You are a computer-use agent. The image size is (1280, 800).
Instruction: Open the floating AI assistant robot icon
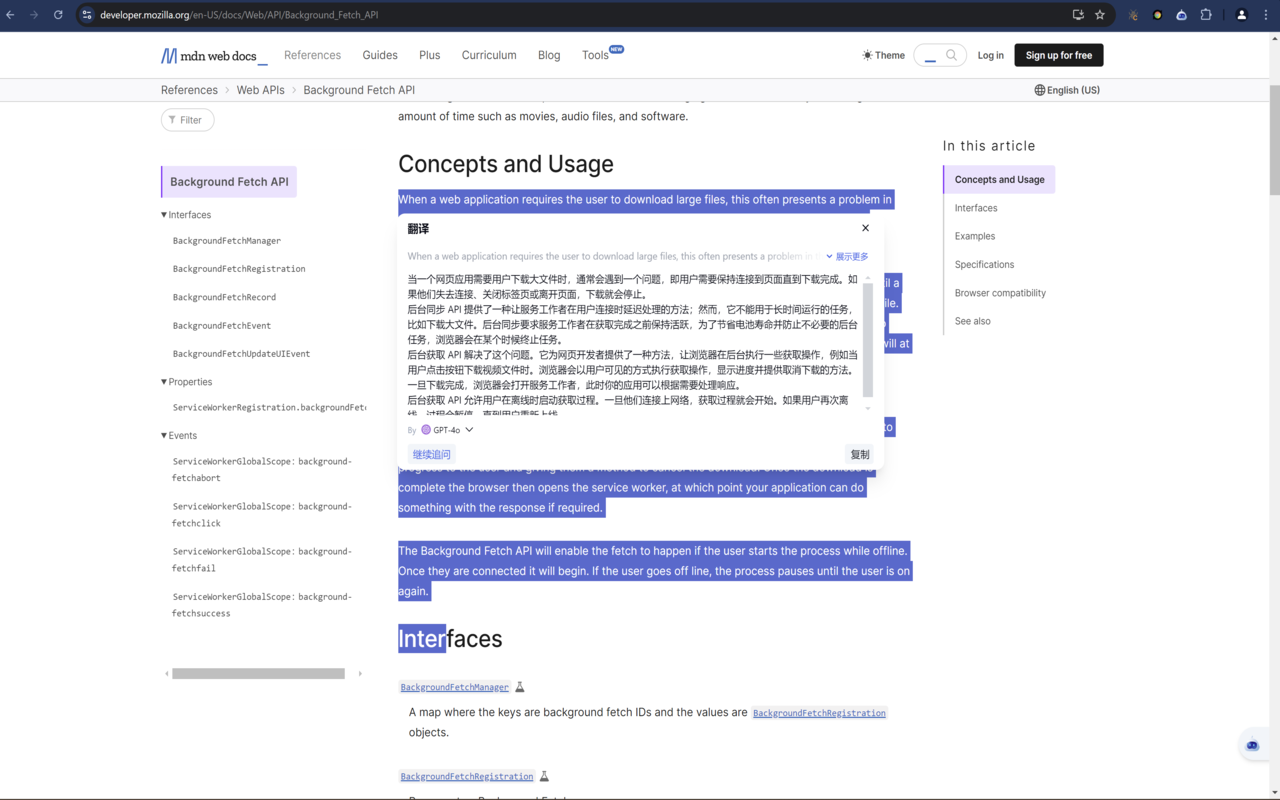1252,746
